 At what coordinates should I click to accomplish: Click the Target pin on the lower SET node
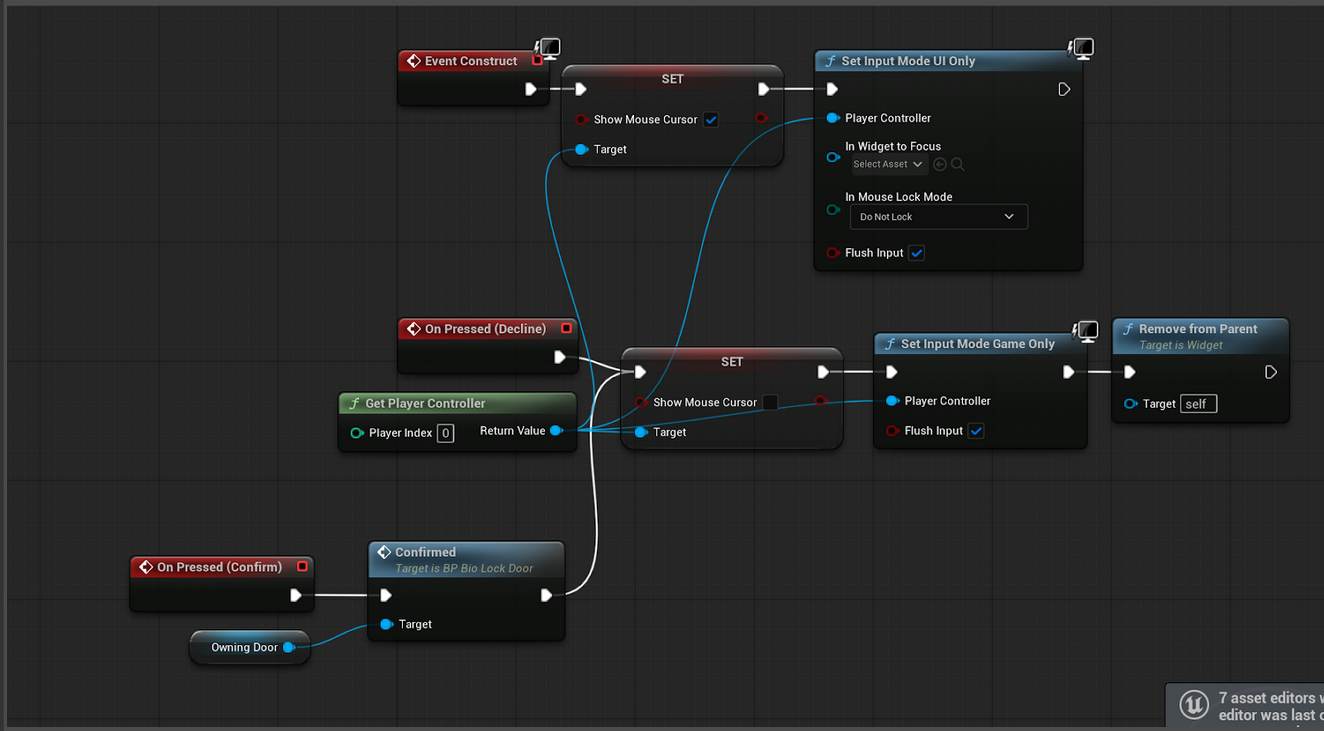pyautogui.click(x=641, y=432)
